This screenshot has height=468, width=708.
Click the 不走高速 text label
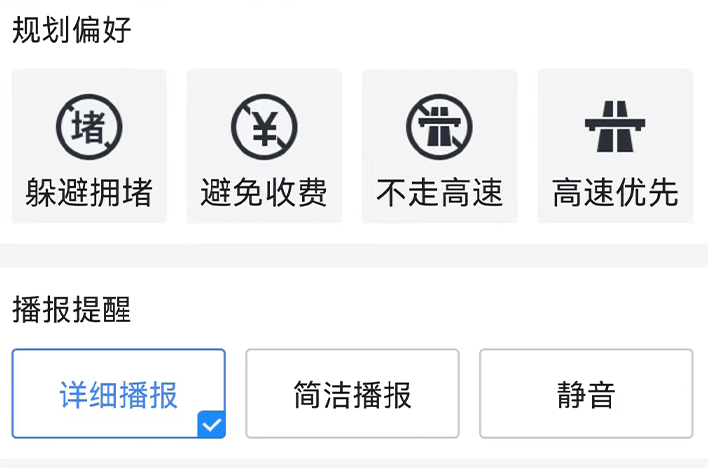coord(439,192)
